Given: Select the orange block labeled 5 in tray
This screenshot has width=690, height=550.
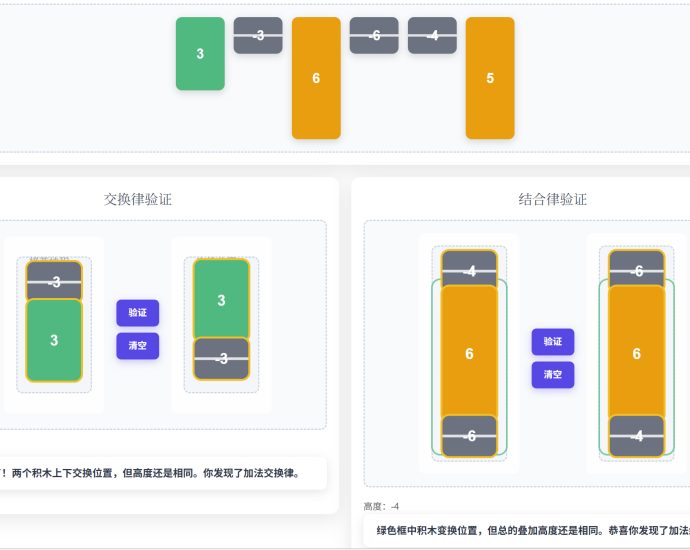Looking at the screenshot, I should 490,78.
